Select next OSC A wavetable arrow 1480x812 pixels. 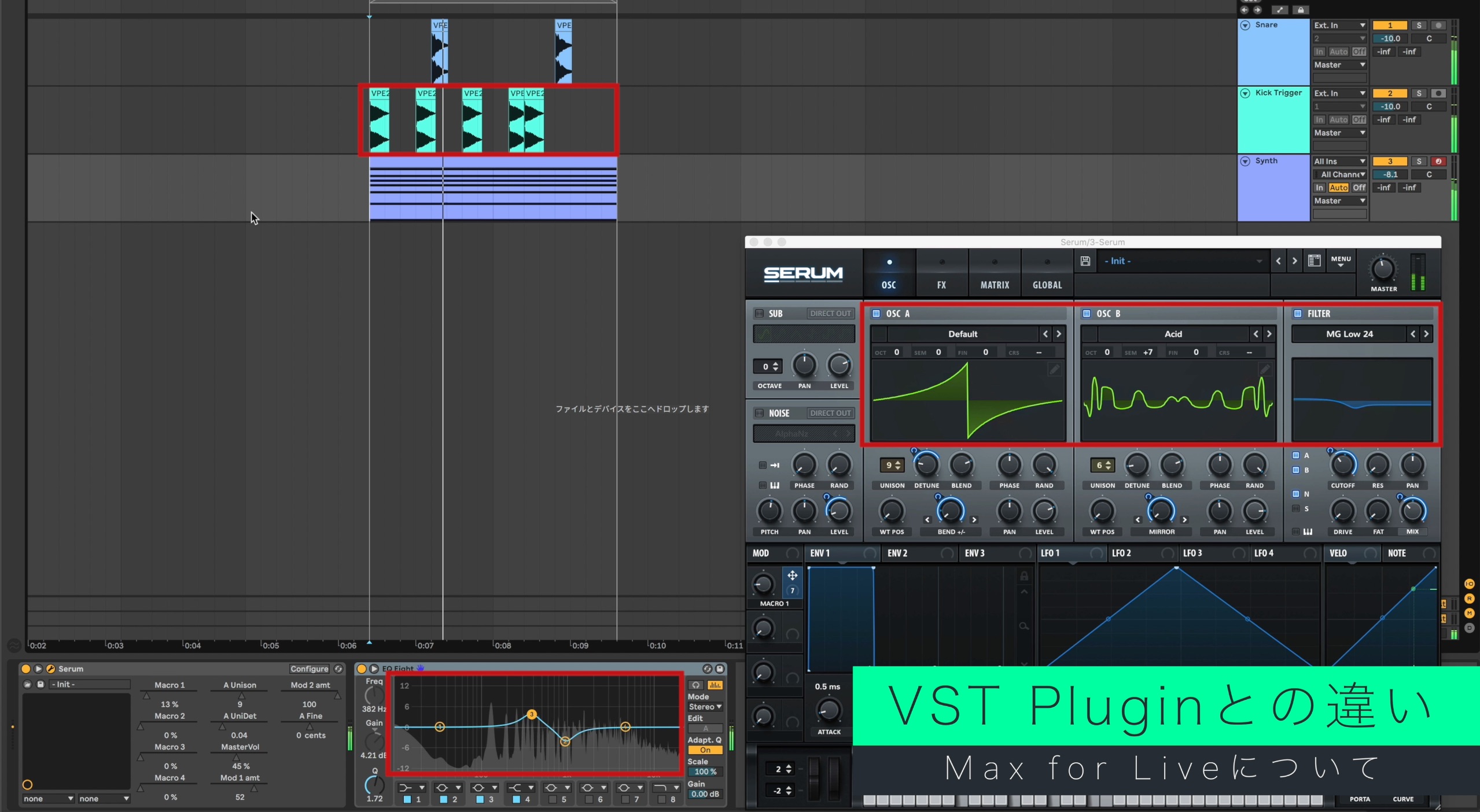coord(1059,334)
